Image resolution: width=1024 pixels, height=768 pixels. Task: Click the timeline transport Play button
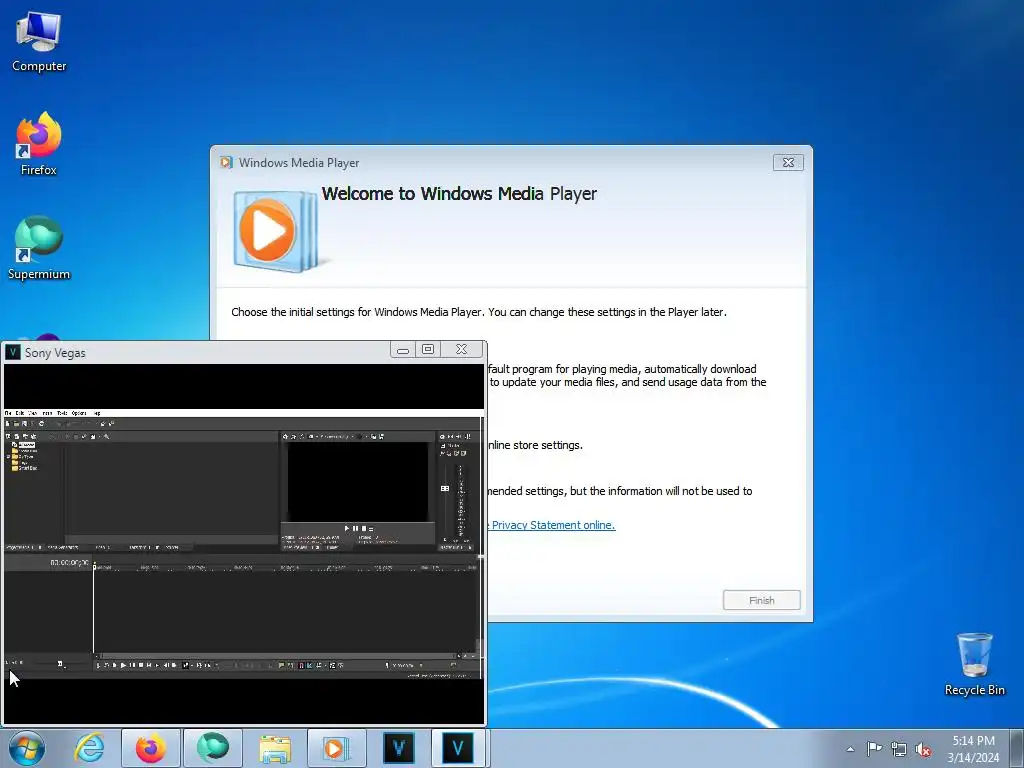pyautogui.click(x=123, y=665)
